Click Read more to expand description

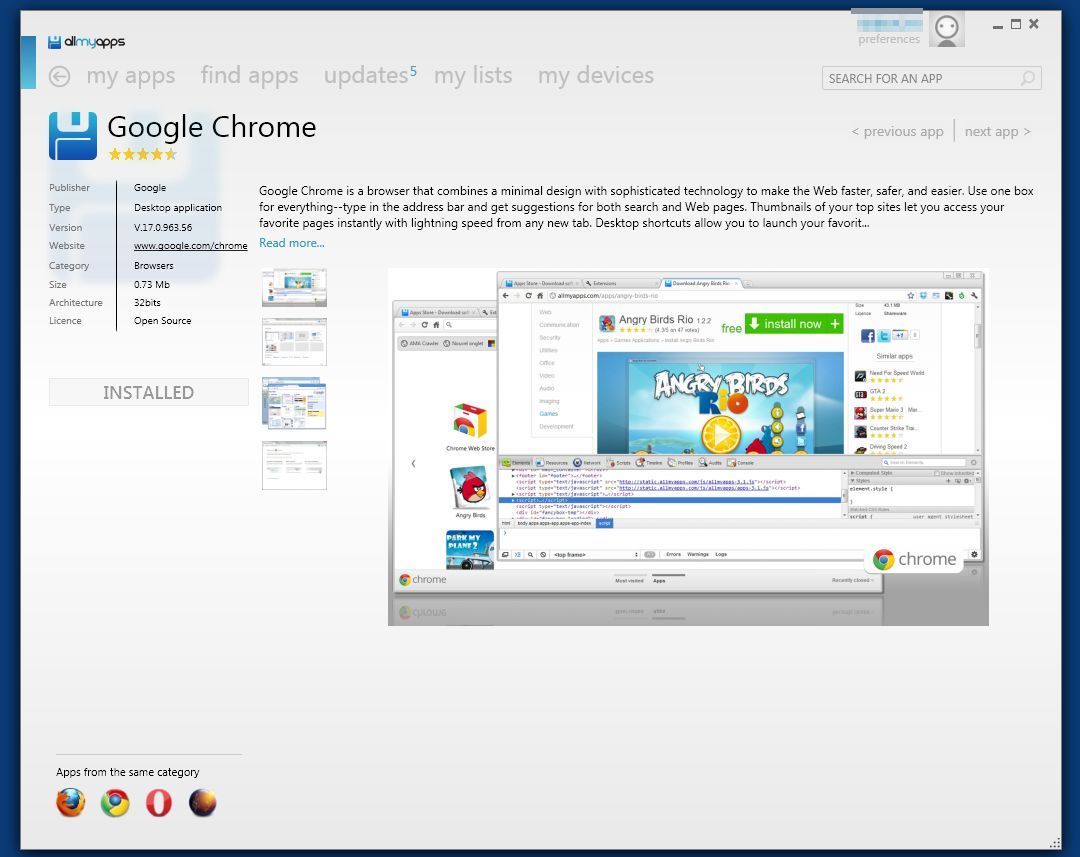291,243
